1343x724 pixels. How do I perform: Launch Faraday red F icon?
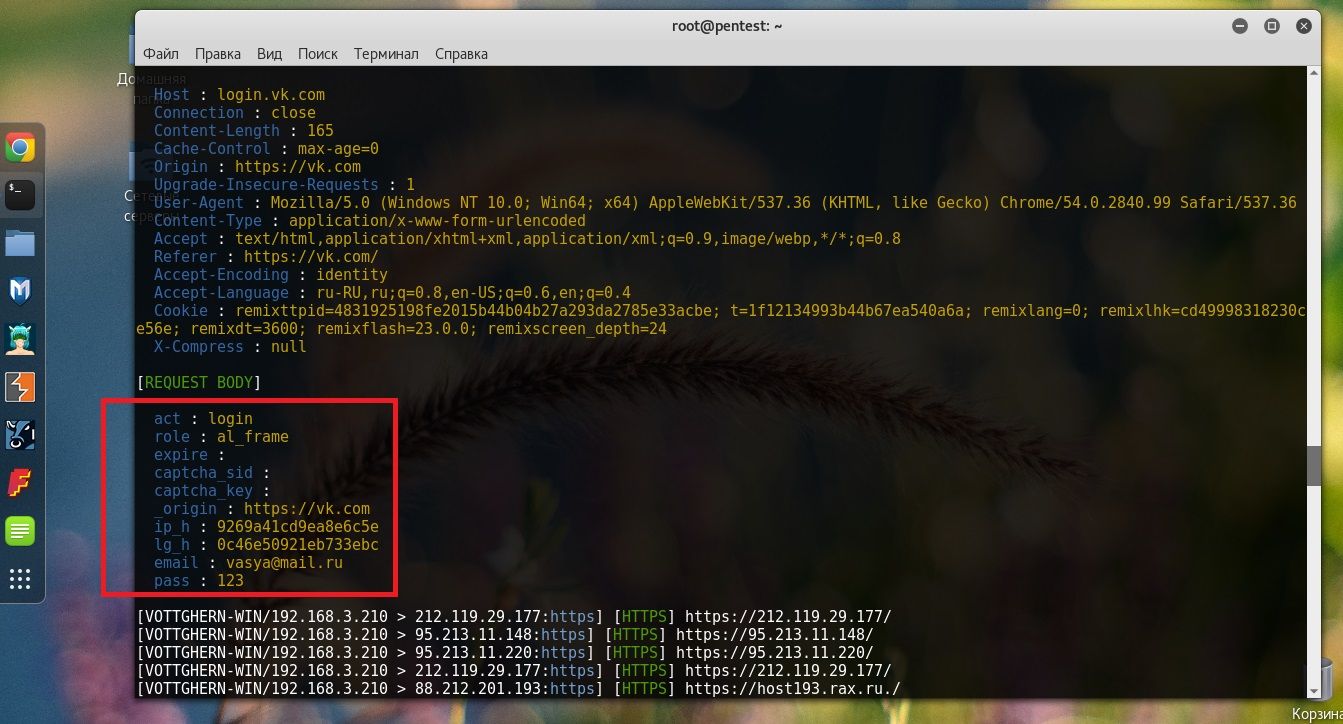tap(21, 483)
